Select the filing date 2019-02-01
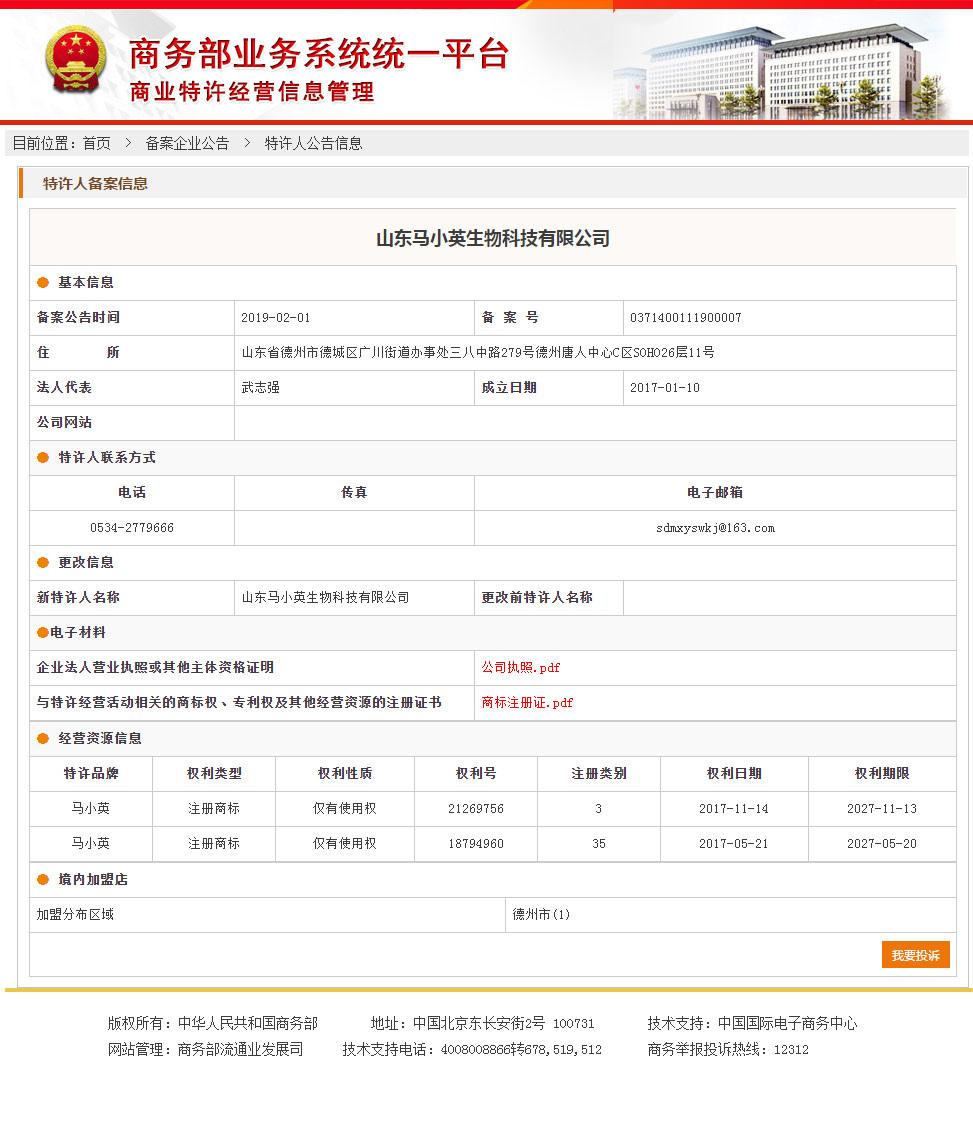973x1132 pixels. click(x=276, y=318)
